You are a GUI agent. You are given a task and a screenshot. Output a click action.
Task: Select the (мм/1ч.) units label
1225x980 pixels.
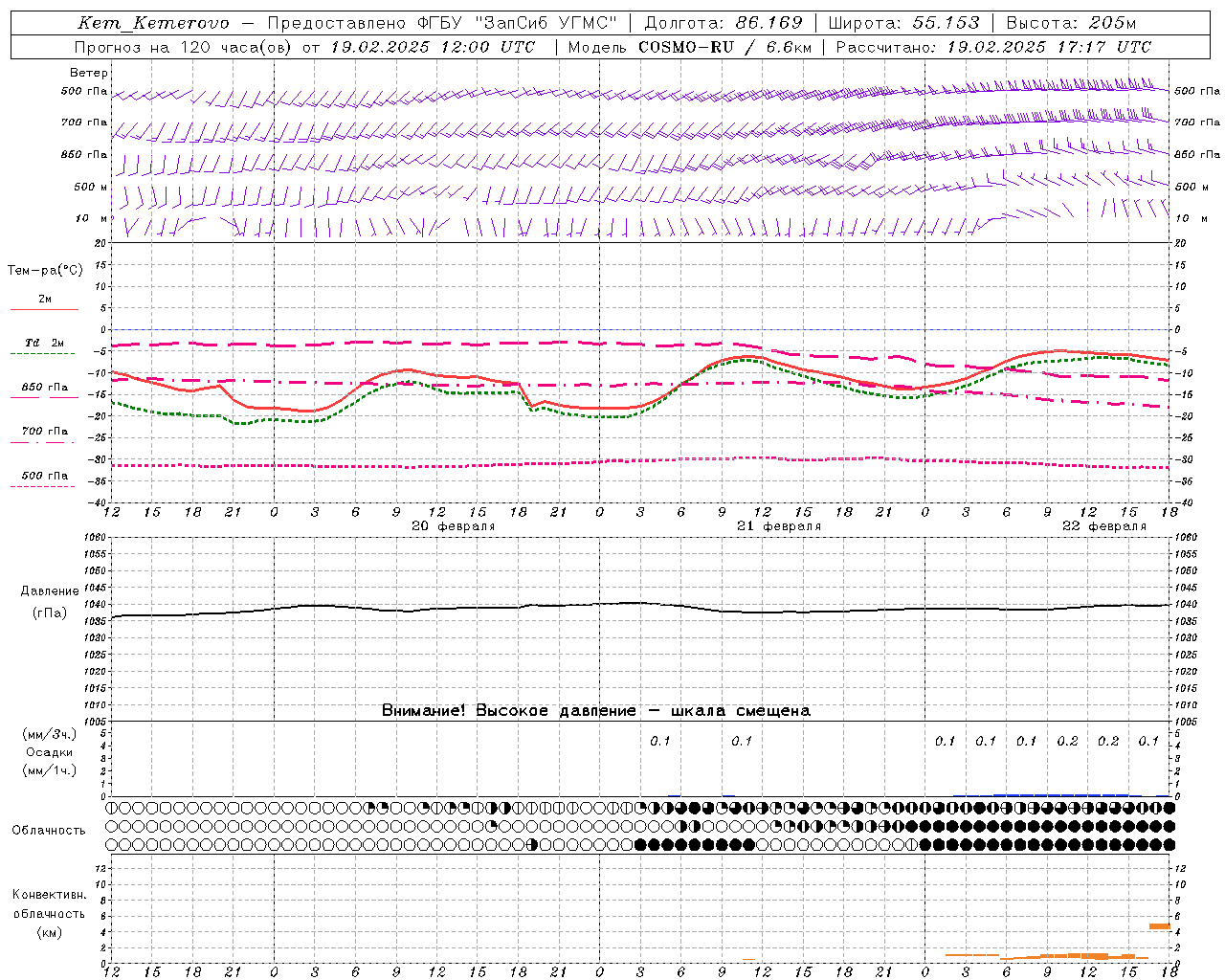50,770
